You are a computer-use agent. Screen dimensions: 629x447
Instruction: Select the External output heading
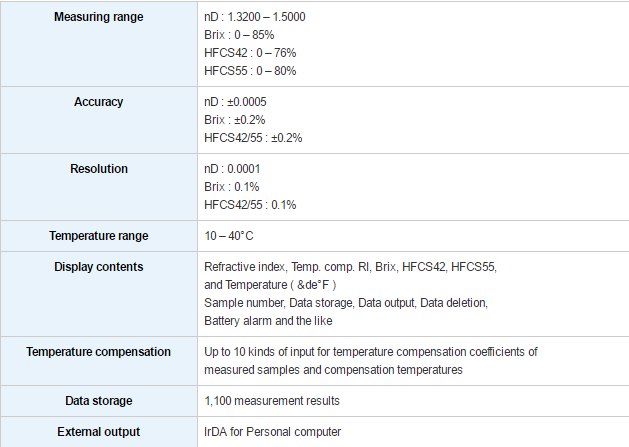pyautogui.click(x=99, y=432)
